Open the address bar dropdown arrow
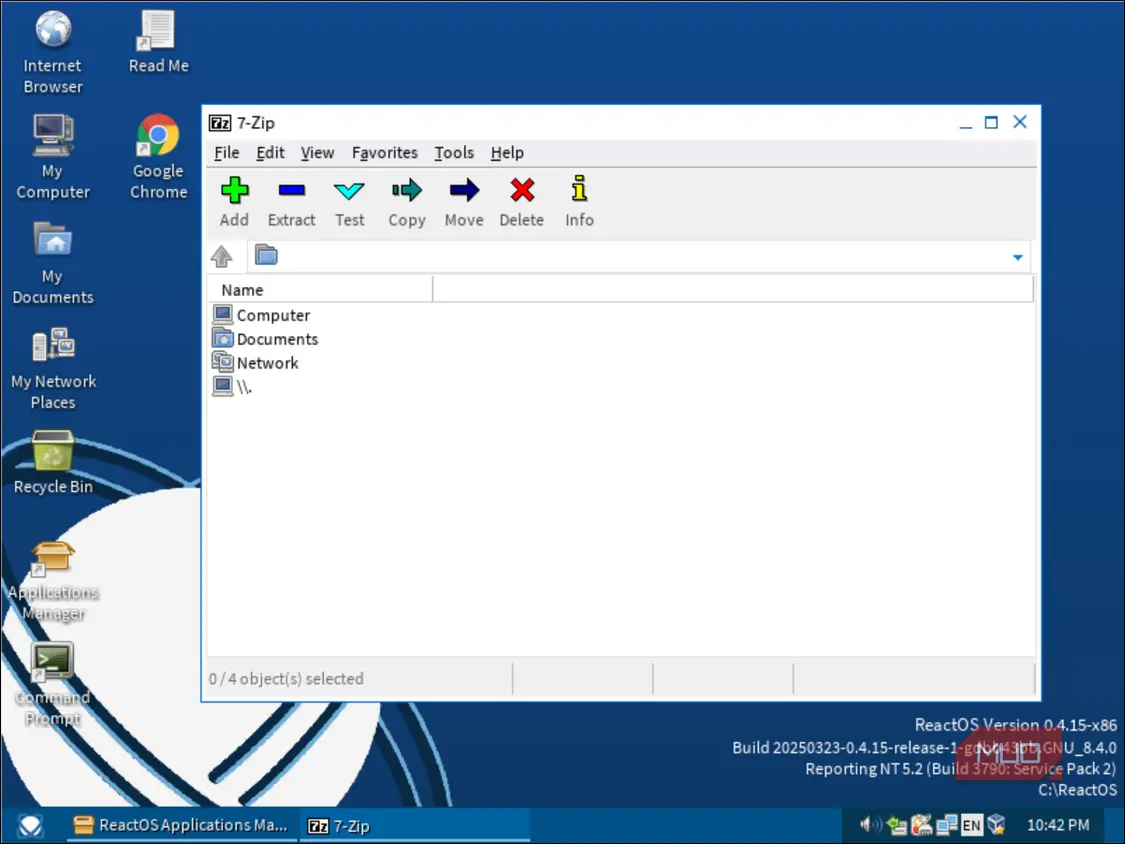Viewport: 1125px width, 844px height. click(1017, 257)
